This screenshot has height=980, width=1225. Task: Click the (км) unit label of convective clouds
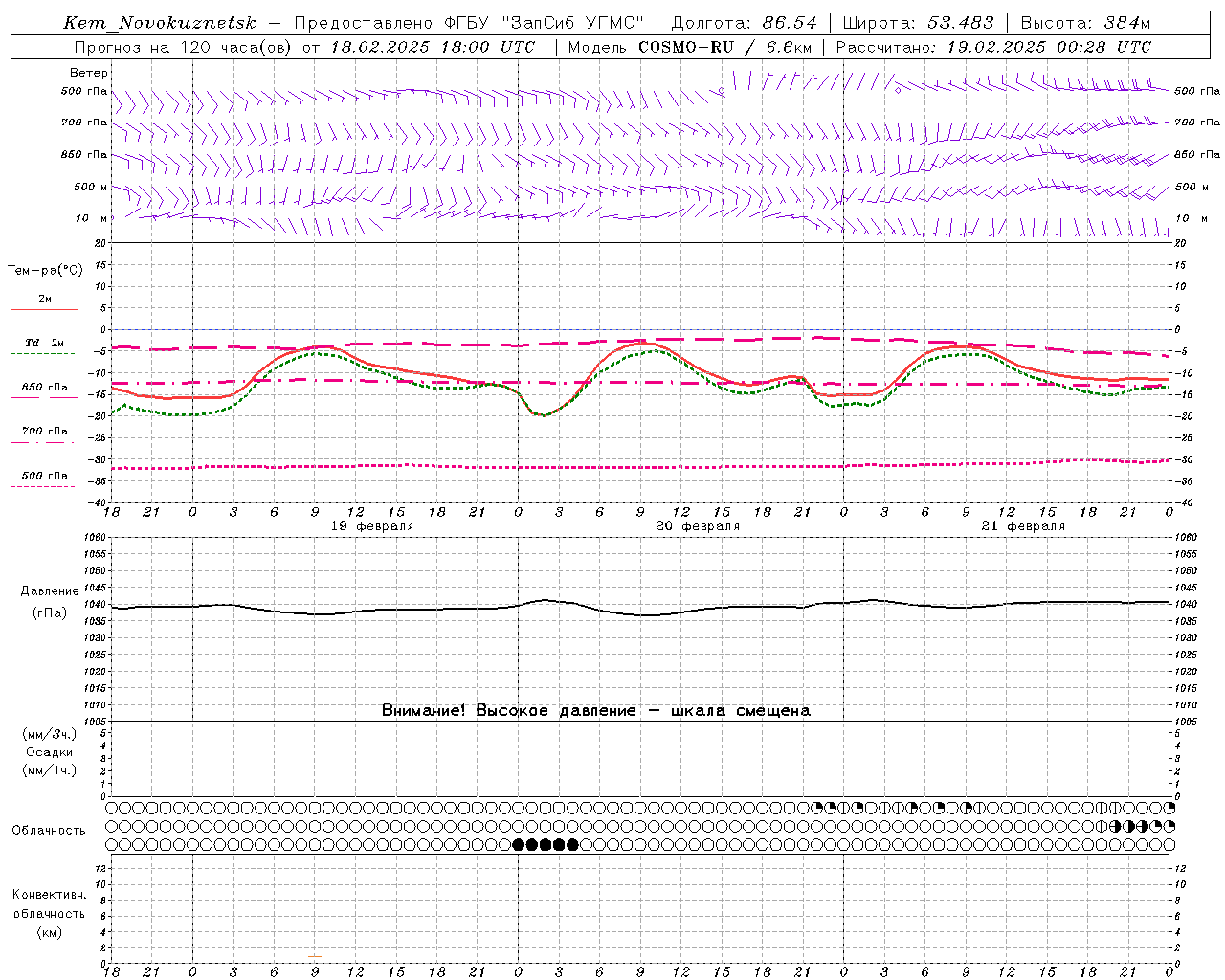tap(50, 932)
